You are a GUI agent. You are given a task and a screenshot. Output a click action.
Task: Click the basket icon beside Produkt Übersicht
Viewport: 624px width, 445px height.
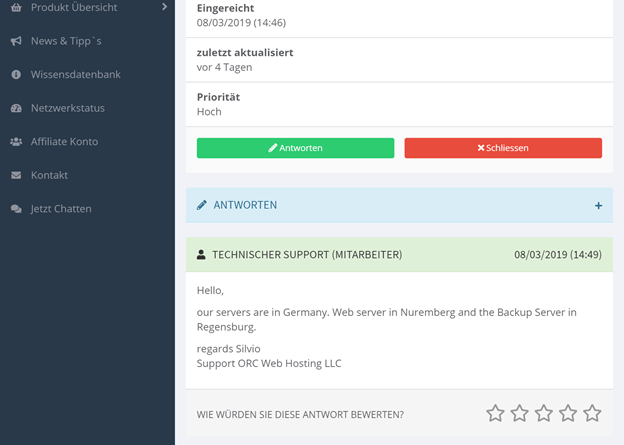click(16, 7)
